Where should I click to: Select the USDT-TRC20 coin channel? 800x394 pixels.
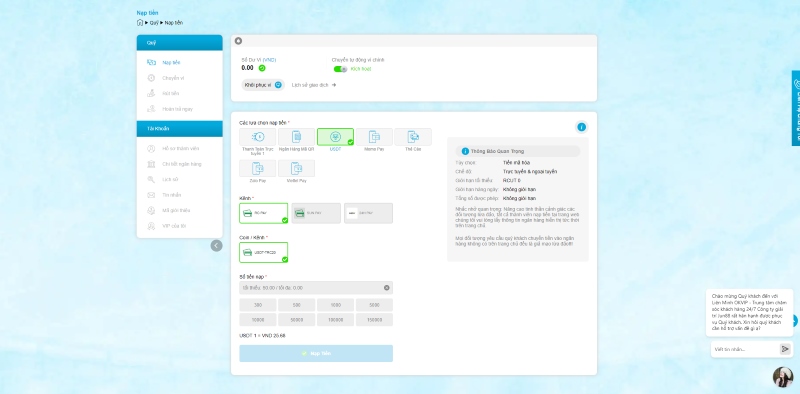tap(263, 253)
